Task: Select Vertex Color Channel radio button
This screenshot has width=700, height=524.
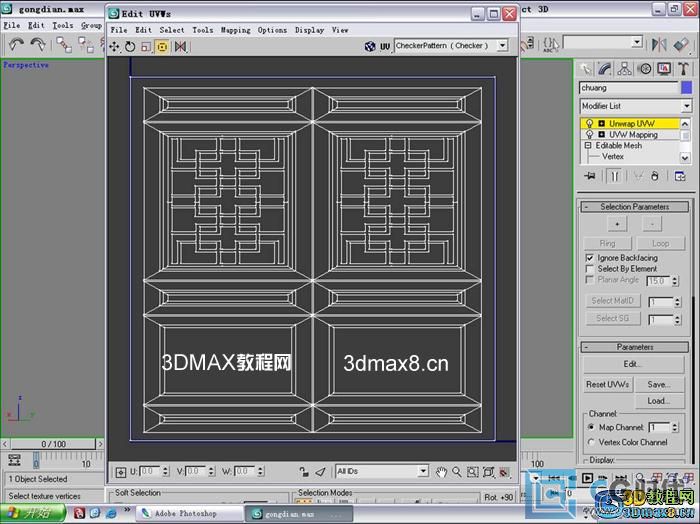Action: pos(591,442)
